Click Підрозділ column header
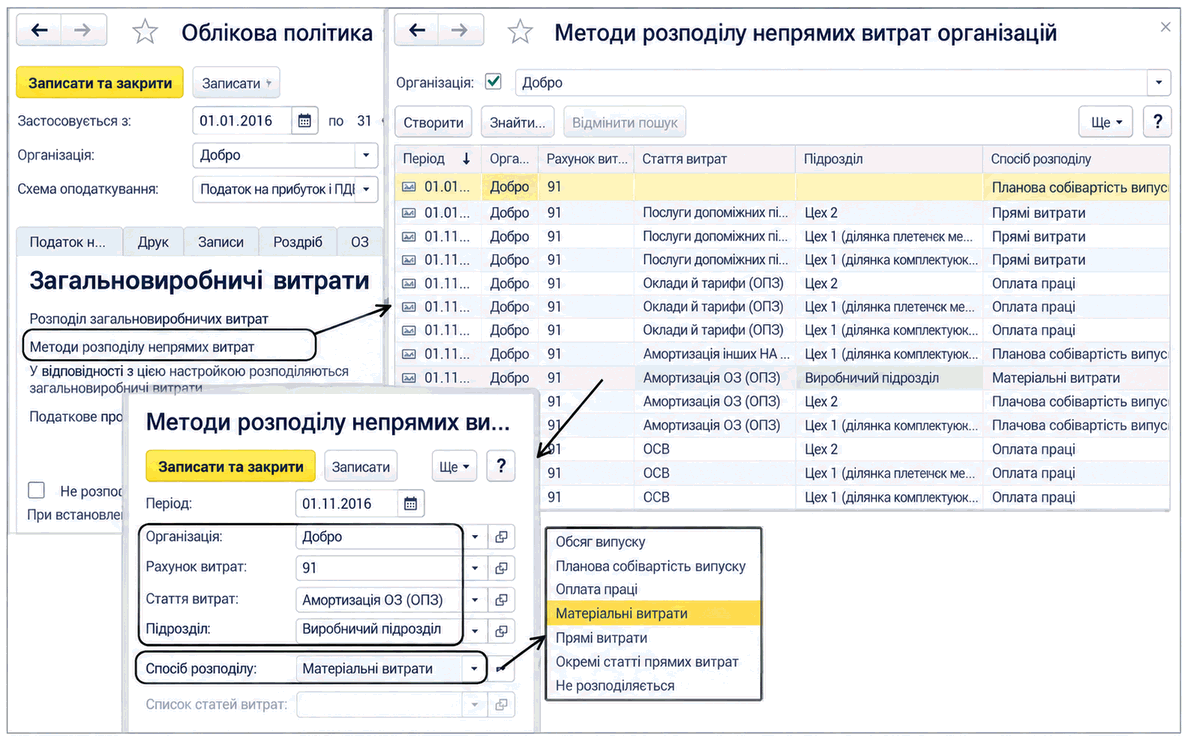 [889, 159]
